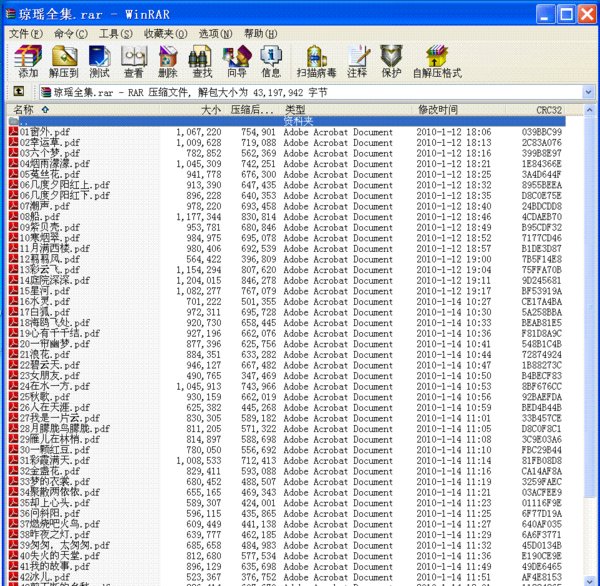
Task: Sort by 修改时间 column header
Action: [x=460, y=110]
